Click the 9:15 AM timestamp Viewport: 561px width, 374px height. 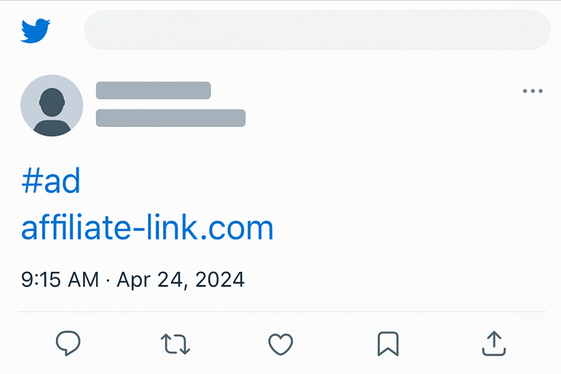coord(60,280)
